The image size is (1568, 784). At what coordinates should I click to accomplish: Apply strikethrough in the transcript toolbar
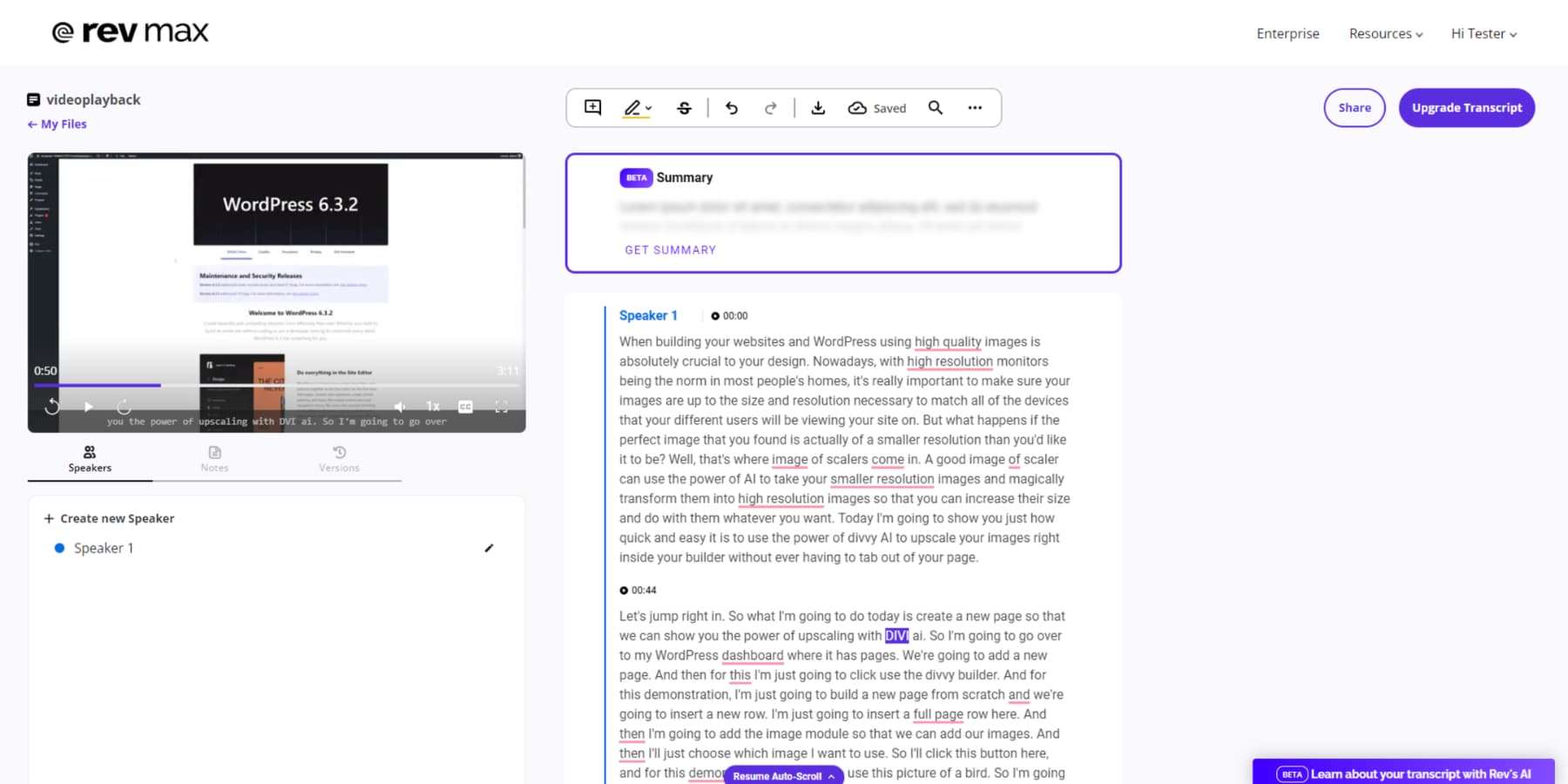(x=685, y=107)
